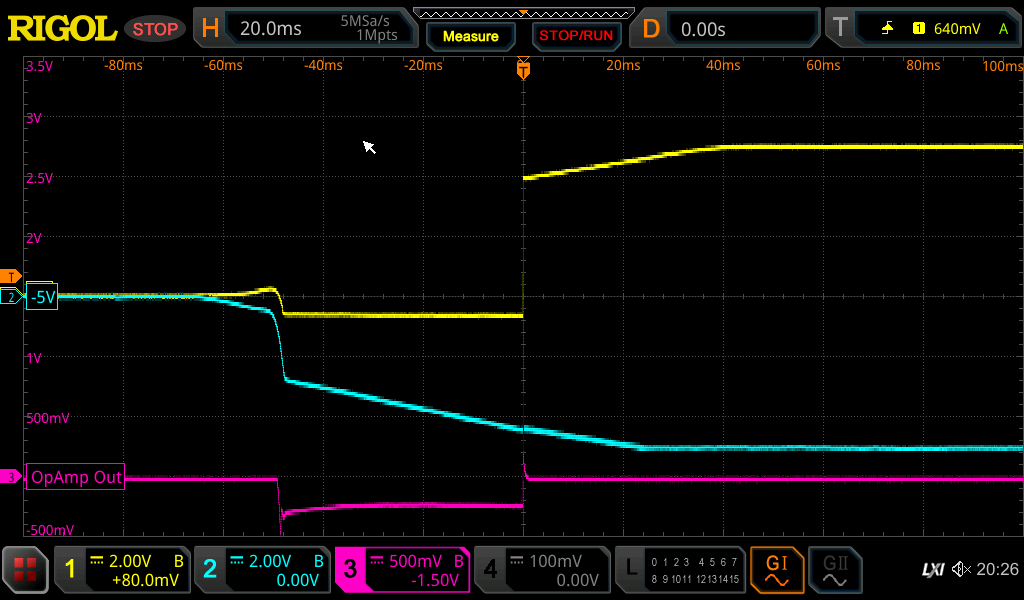Click the horizontal trigger position marker atop grid
This screenshot has height=600, width=1024.
[522, 69]
